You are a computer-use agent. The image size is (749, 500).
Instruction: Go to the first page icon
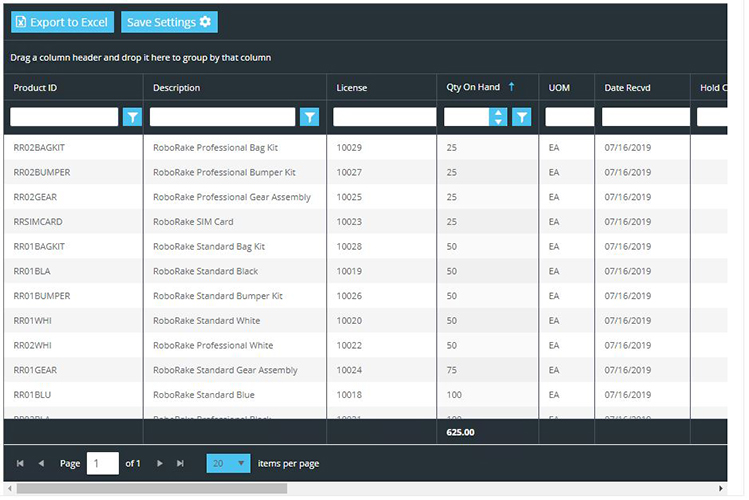coord(20,463)
